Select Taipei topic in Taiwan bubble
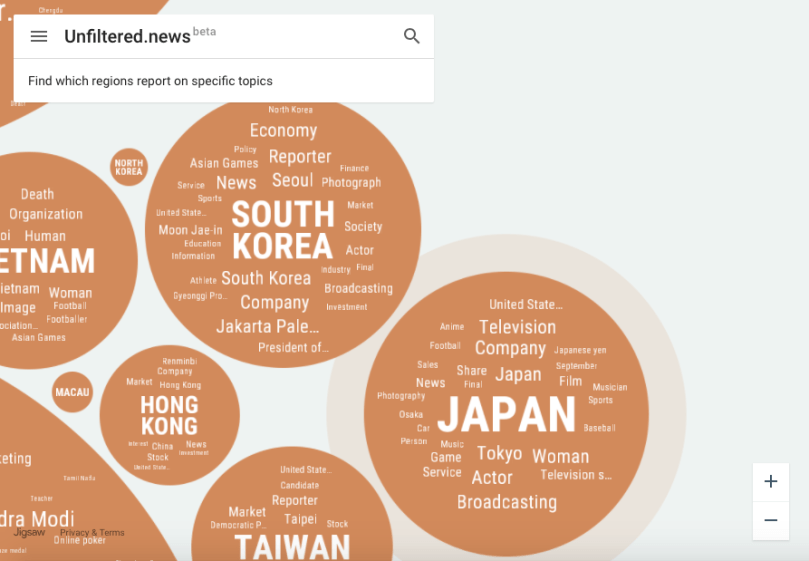Image resolution: width=809 pixels, height=561 pixels. click(300, 519)
